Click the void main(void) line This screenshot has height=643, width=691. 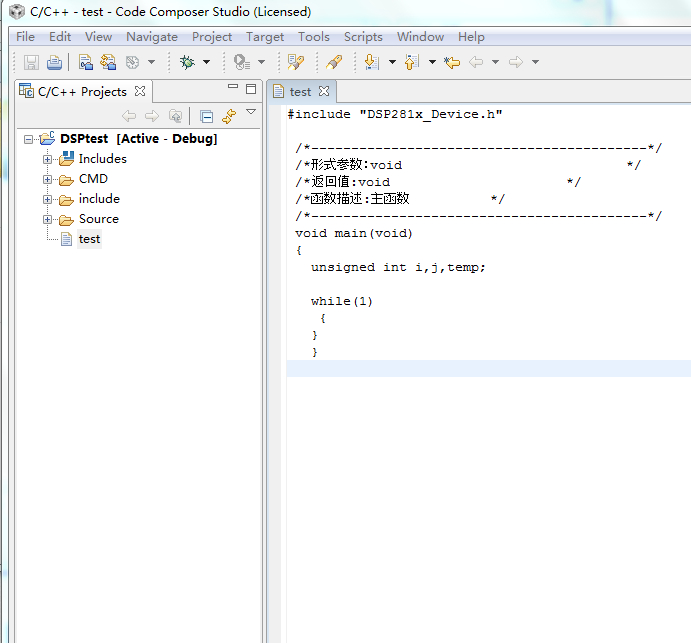[x=354, y=233]
